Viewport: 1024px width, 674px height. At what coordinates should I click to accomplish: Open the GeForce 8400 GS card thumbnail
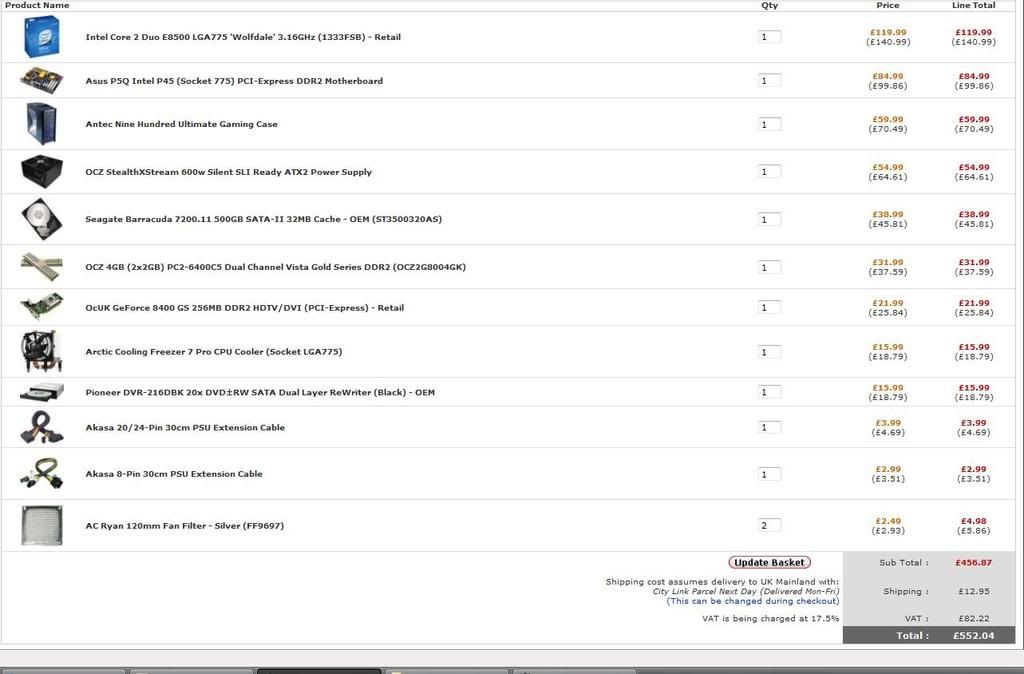(x=42, y=307)
